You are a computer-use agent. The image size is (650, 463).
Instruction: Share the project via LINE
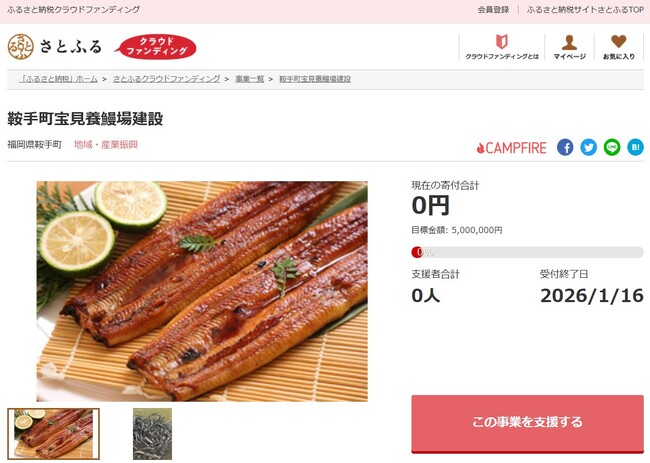pos(612,147)
